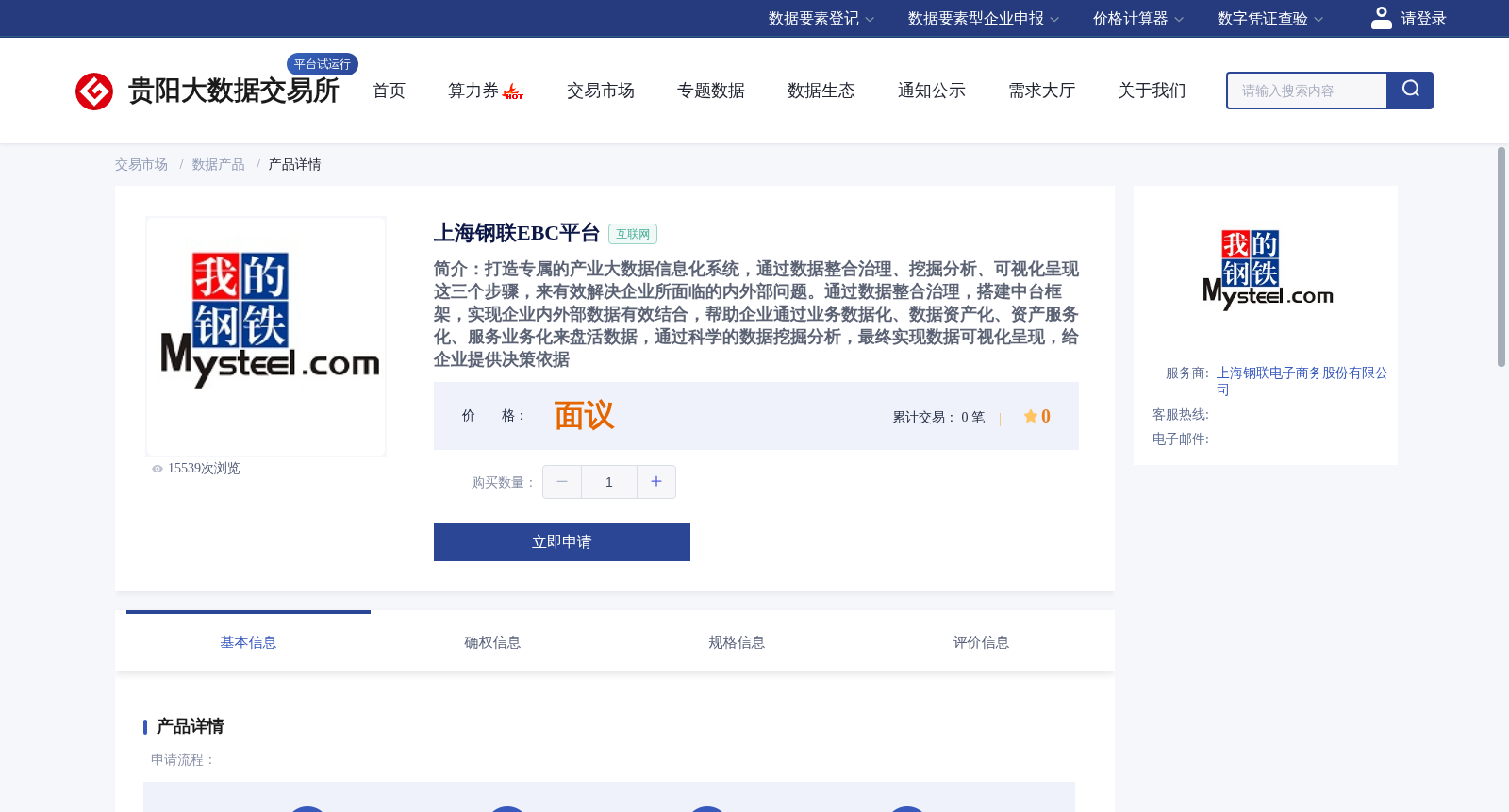
Task: Go to 首页 in main navigation
Action: [389, 91]
